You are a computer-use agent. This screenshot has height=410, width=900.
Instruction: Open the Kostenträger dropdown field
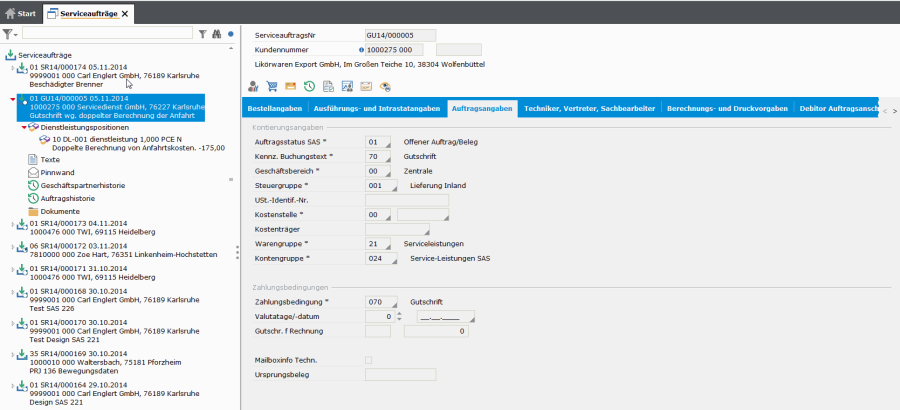[x=397, y=230]
